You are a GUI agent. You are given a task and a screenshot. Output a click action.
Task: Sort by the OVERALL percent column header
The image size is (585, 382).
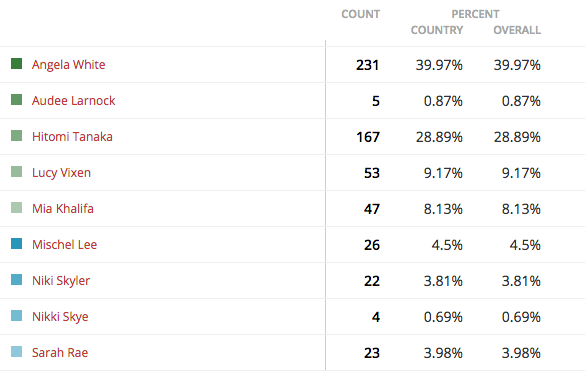[517, 30]
